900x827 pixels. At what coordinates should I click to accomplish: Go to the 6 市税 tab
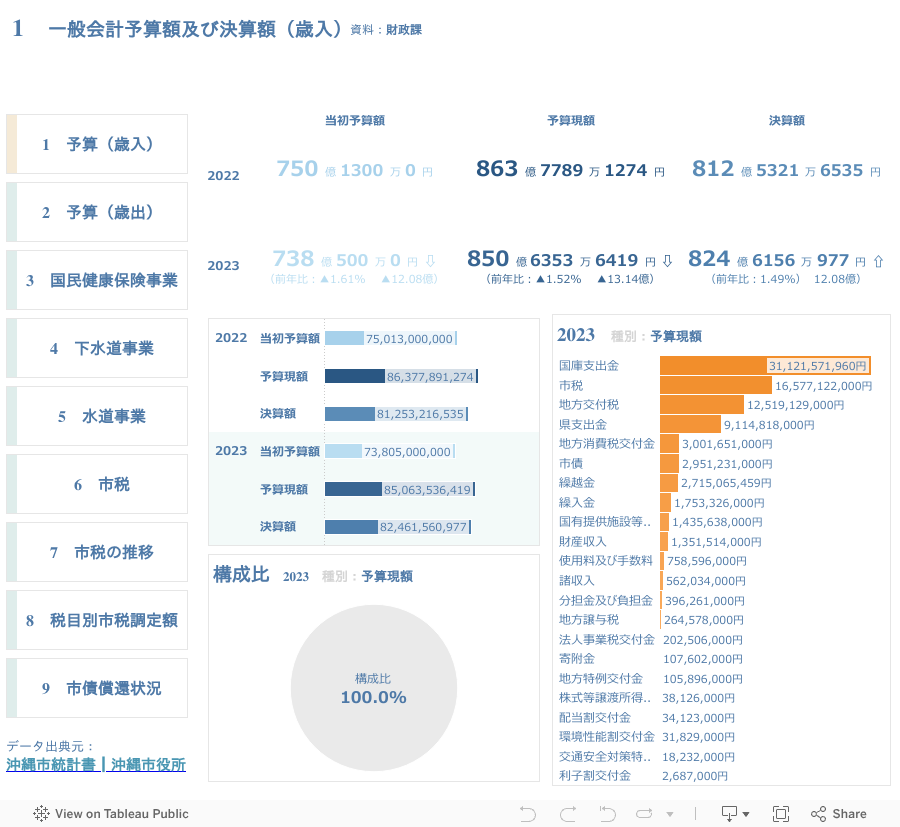(x=97, y=484)
